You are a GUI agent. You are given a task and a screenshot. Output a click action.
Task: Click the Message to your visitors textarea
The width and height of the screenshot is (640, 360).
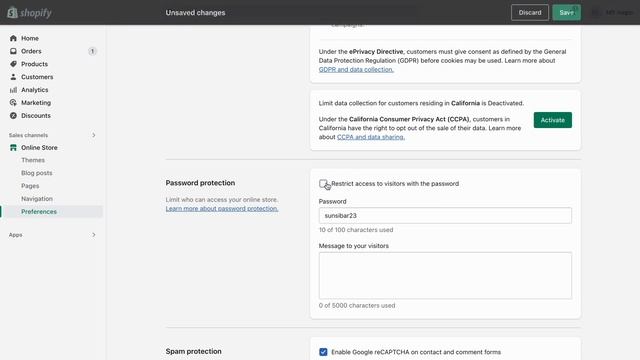click(445, 276)
